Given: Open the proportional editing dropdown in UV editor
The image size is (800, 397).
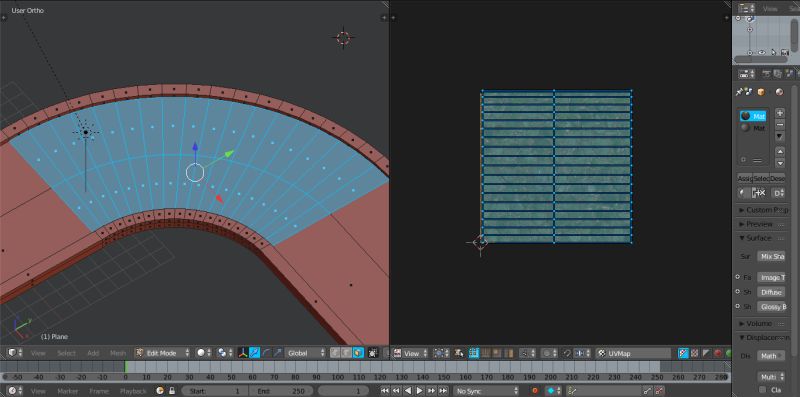Looking at the screenshot, I should (x=550, y=353).
